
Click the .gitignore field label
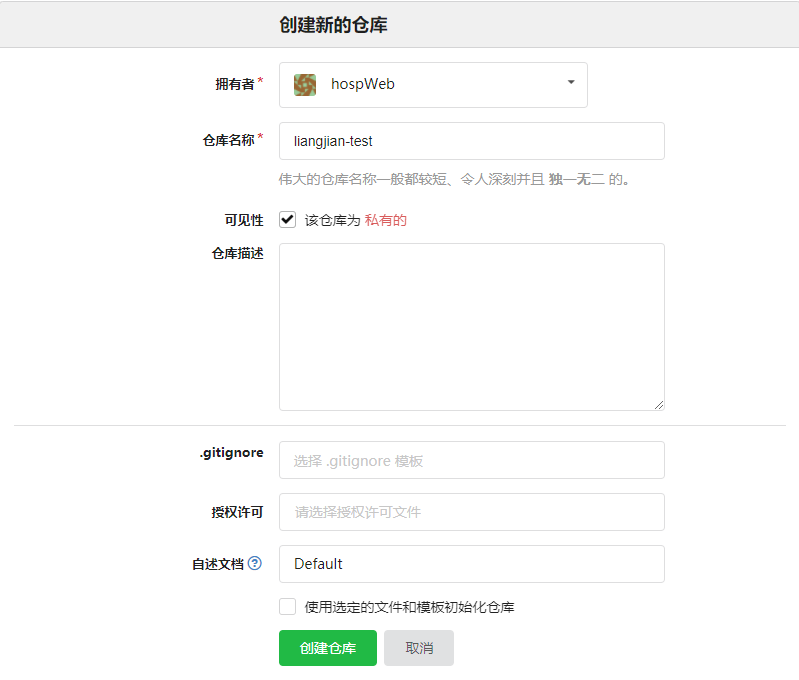231,453
